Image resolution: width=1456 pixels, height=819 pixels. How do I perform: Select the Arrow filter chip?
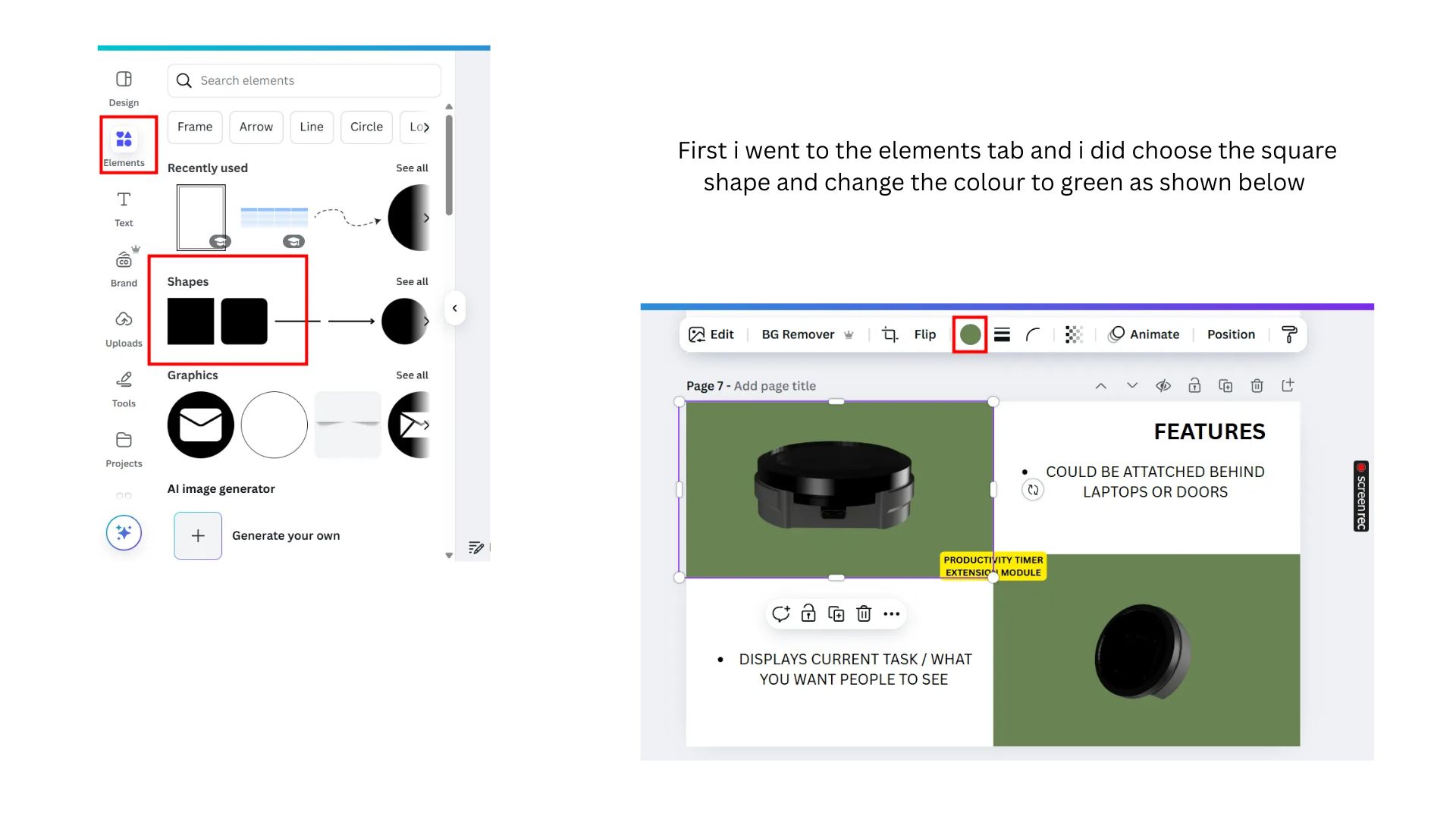256,127
